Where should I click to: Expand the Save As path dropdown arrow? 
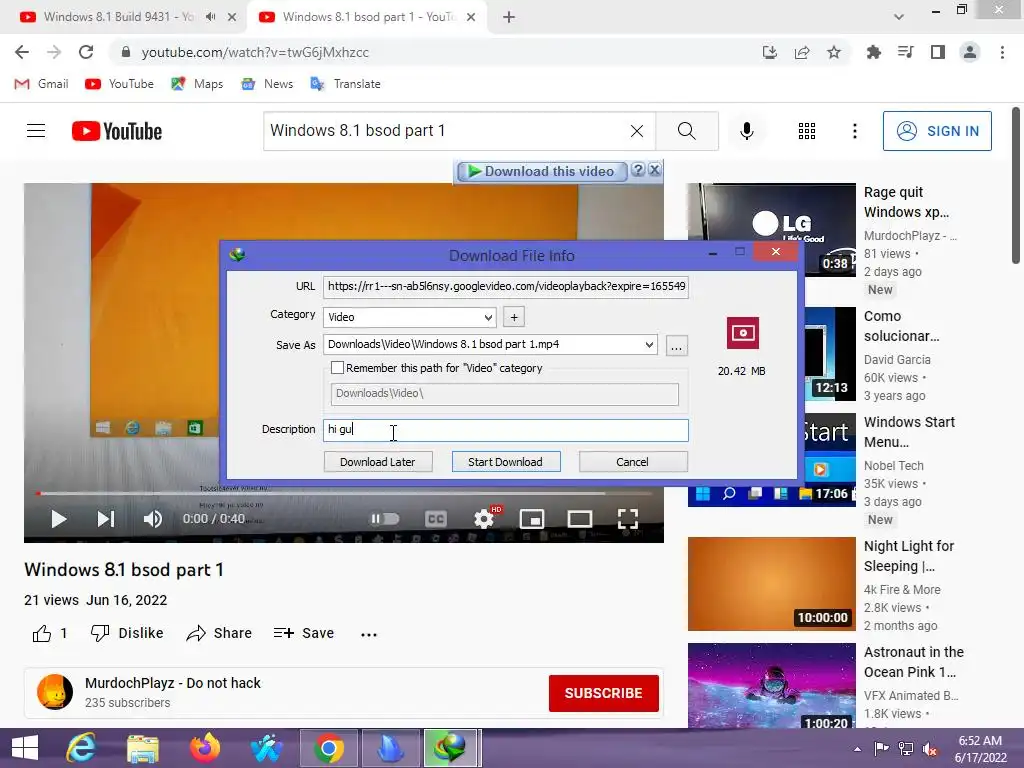[649, 344]
